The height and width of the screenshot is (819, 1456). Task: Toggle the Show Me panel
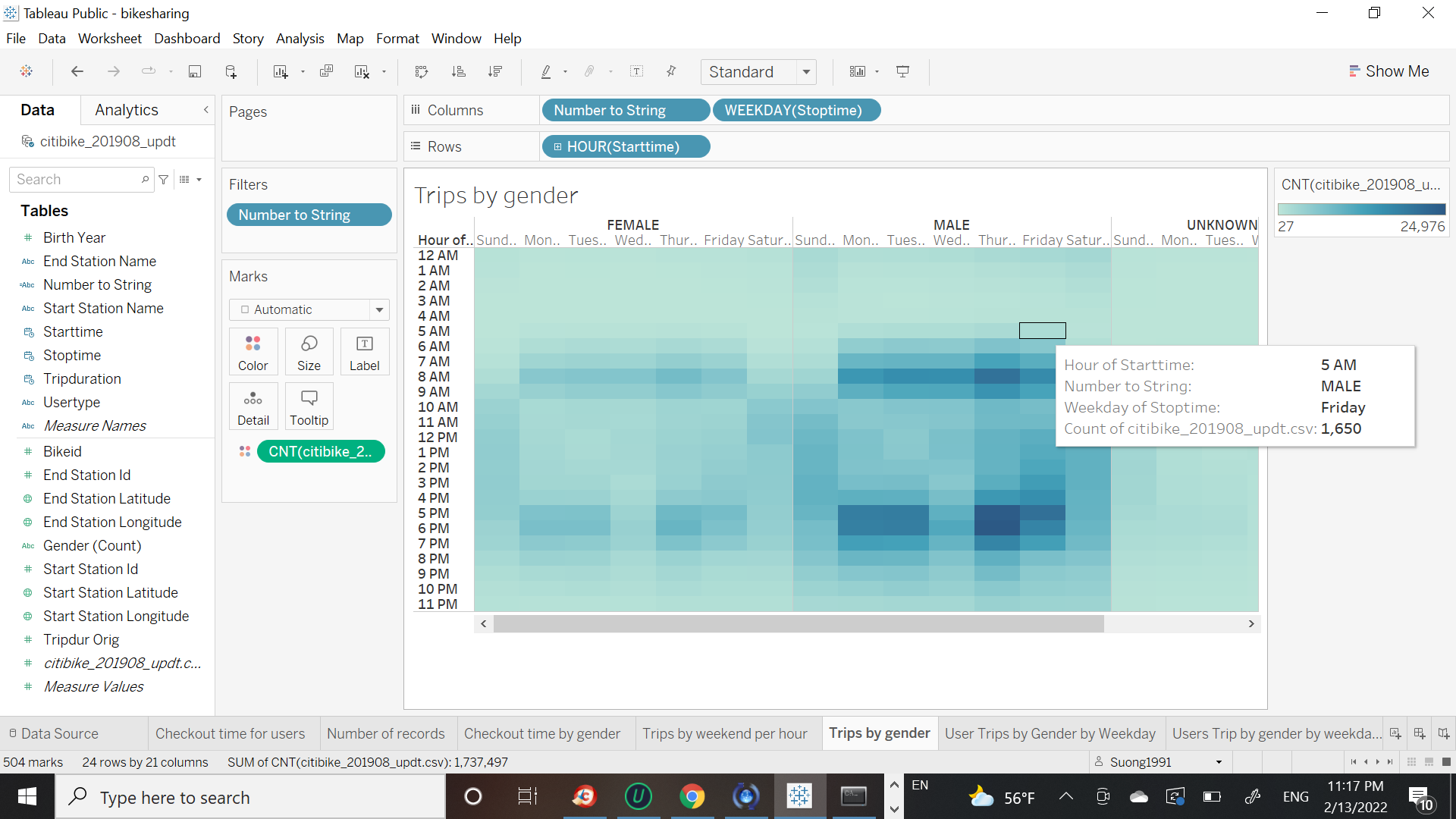click(1389, 71)
